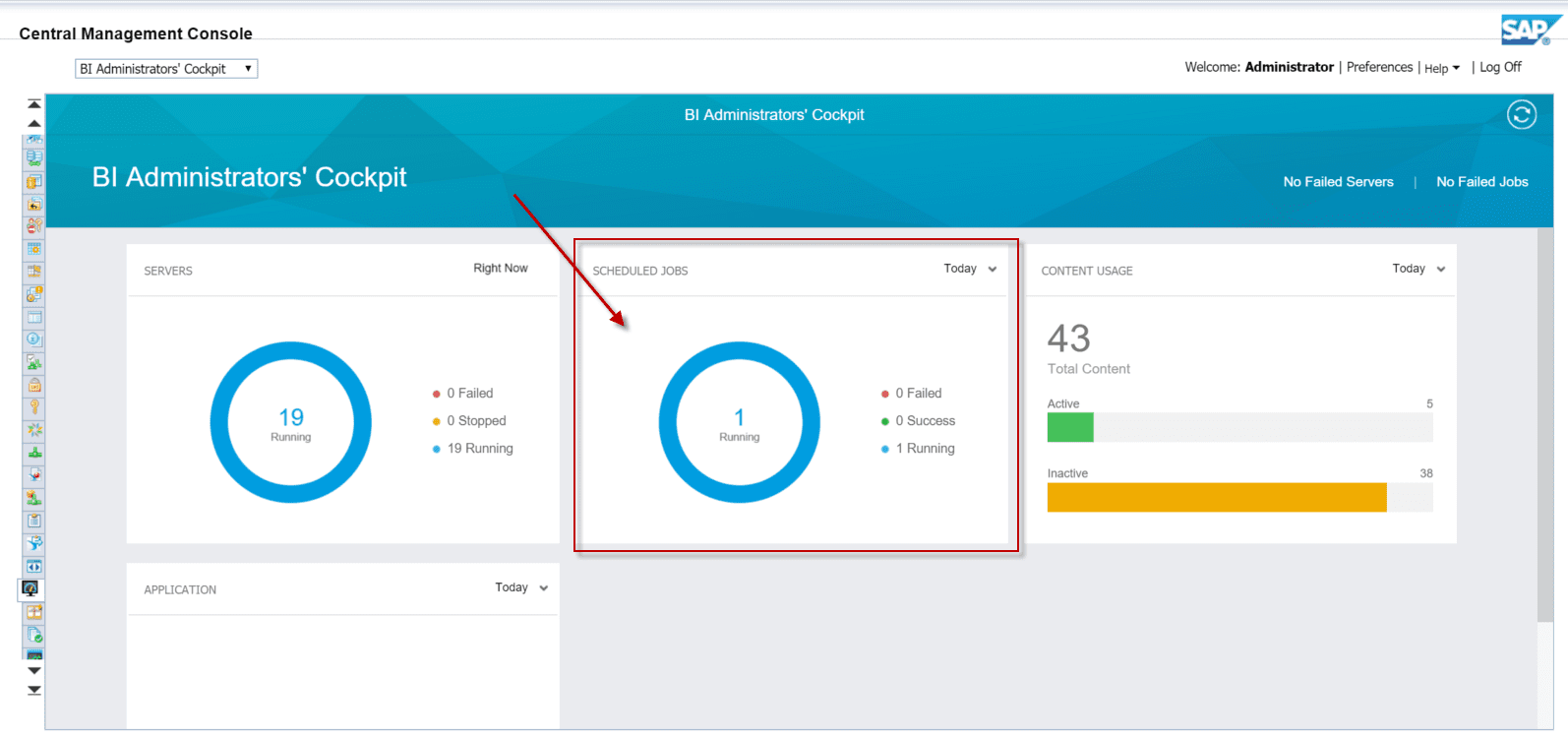Open the blue calendar grid sidebar icon
The width and height of the screenshot is (1568, 738).
(34, 249)
